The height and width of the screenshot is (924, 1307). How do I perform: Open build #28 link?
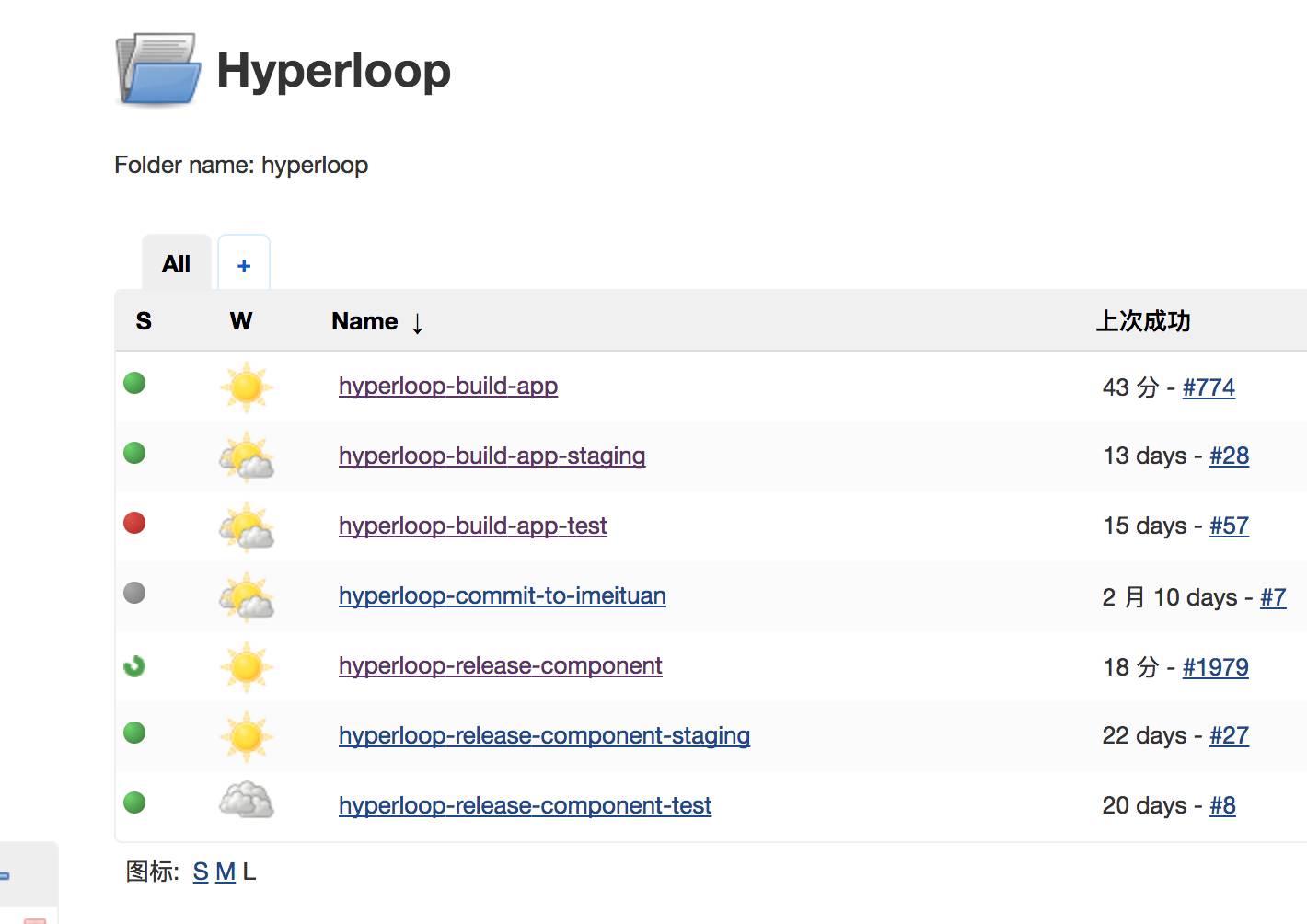coord(1230,456)
